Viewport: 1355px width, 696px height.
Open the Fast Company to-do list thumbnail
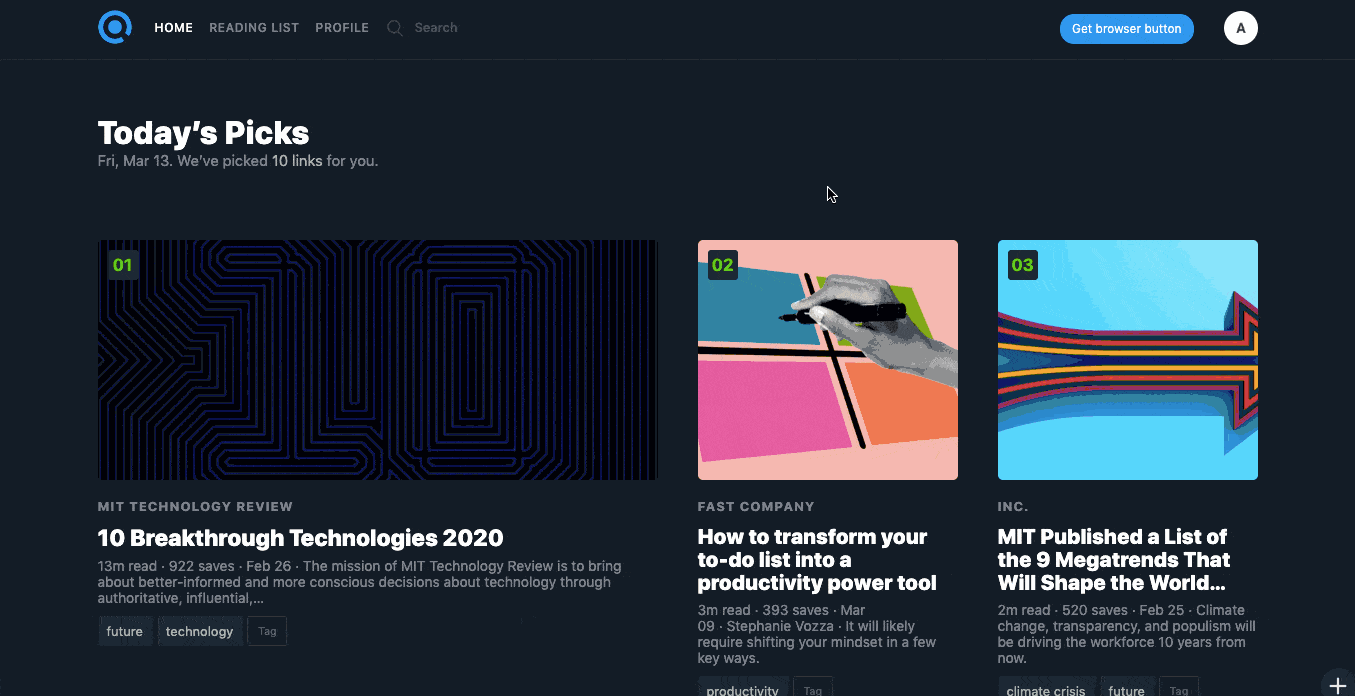pos(828,360)
